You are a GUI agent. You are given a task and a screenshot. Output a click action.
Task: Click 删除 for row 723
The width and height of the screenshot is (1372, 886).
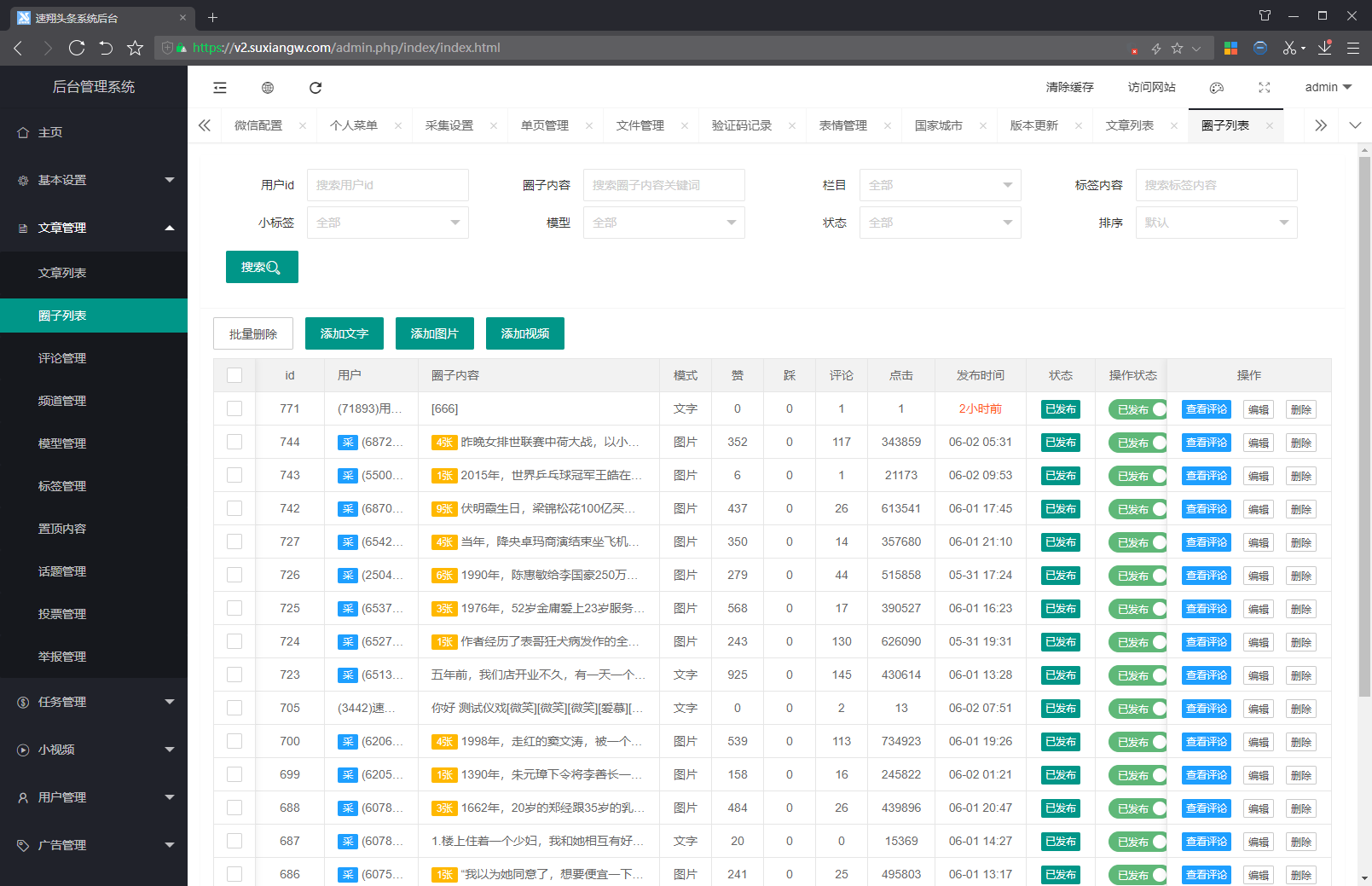click(1301, 675)
